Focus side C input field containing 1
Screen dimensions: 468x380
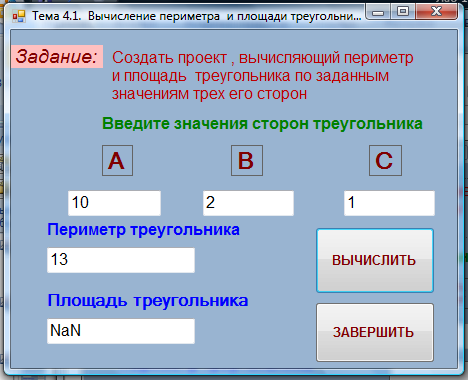point(389,203)
